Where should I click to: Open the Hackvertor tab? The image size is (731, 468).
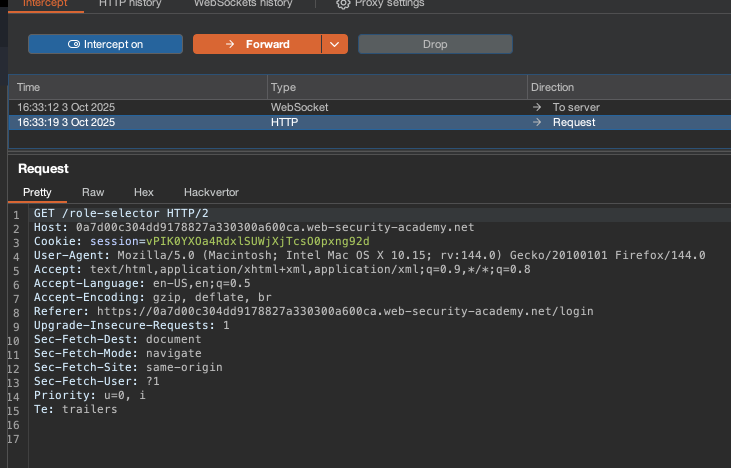click(211, 192)
